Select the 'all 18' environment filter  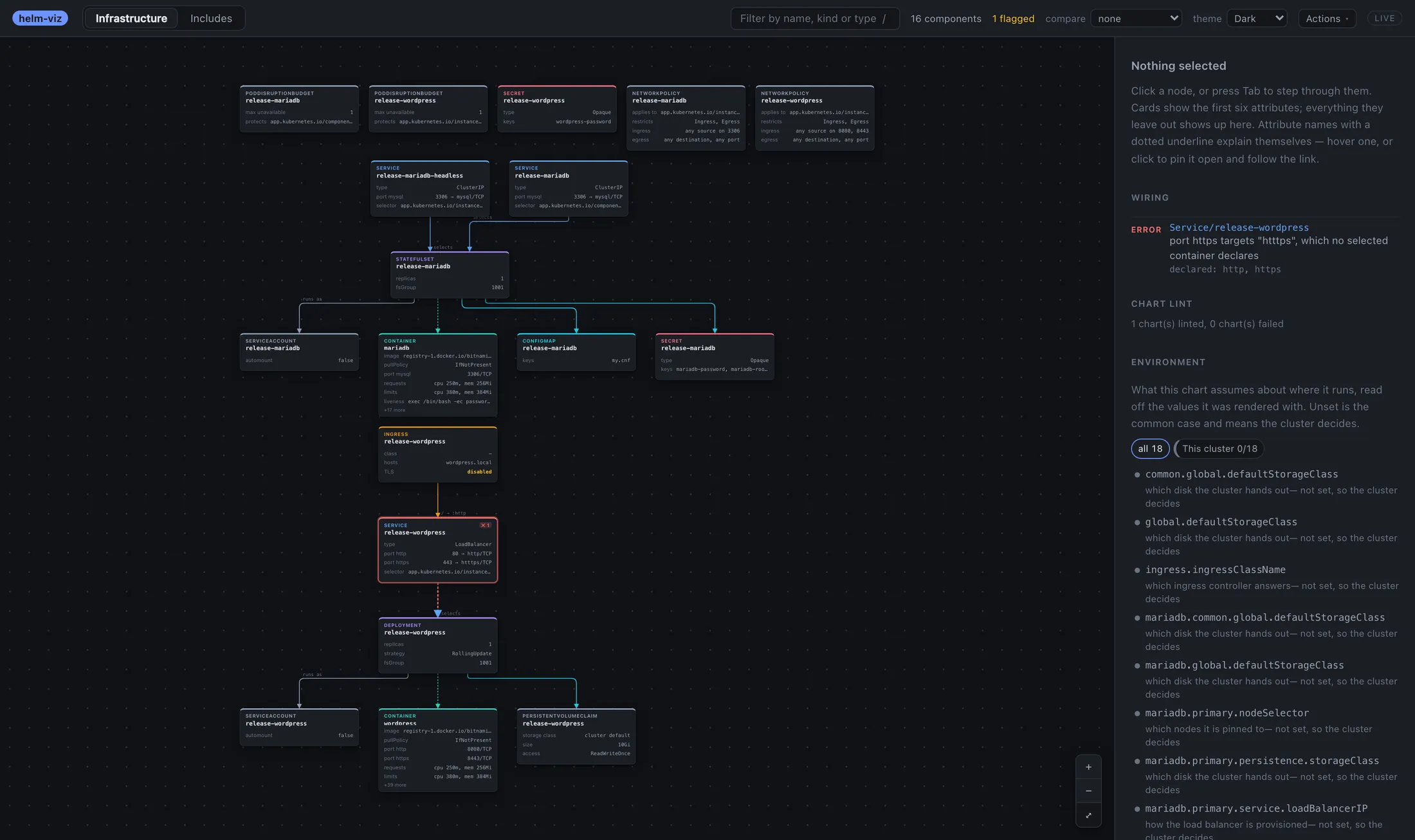1150,448
